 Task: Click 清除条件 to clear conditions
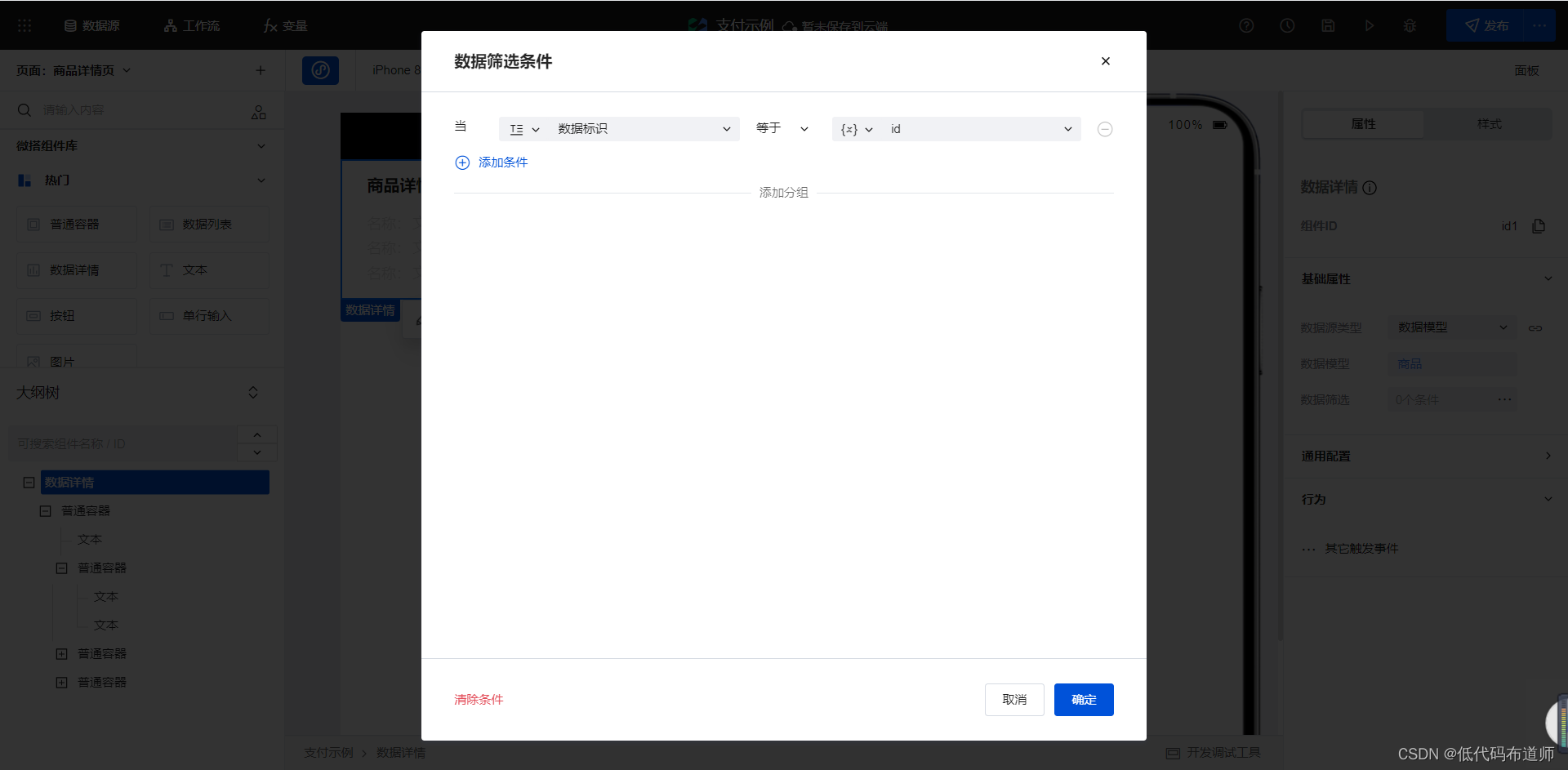pyautogui.click(x=479, y=700)
